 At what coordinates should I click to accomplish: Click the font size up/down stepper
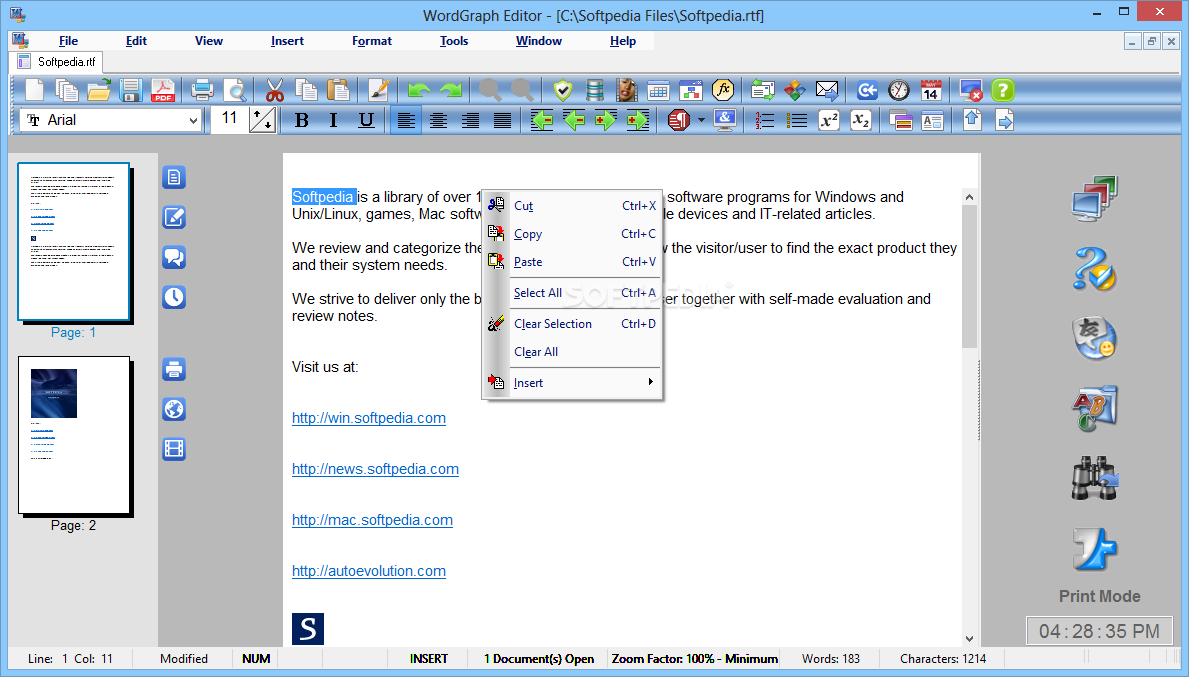click(262, 120)
